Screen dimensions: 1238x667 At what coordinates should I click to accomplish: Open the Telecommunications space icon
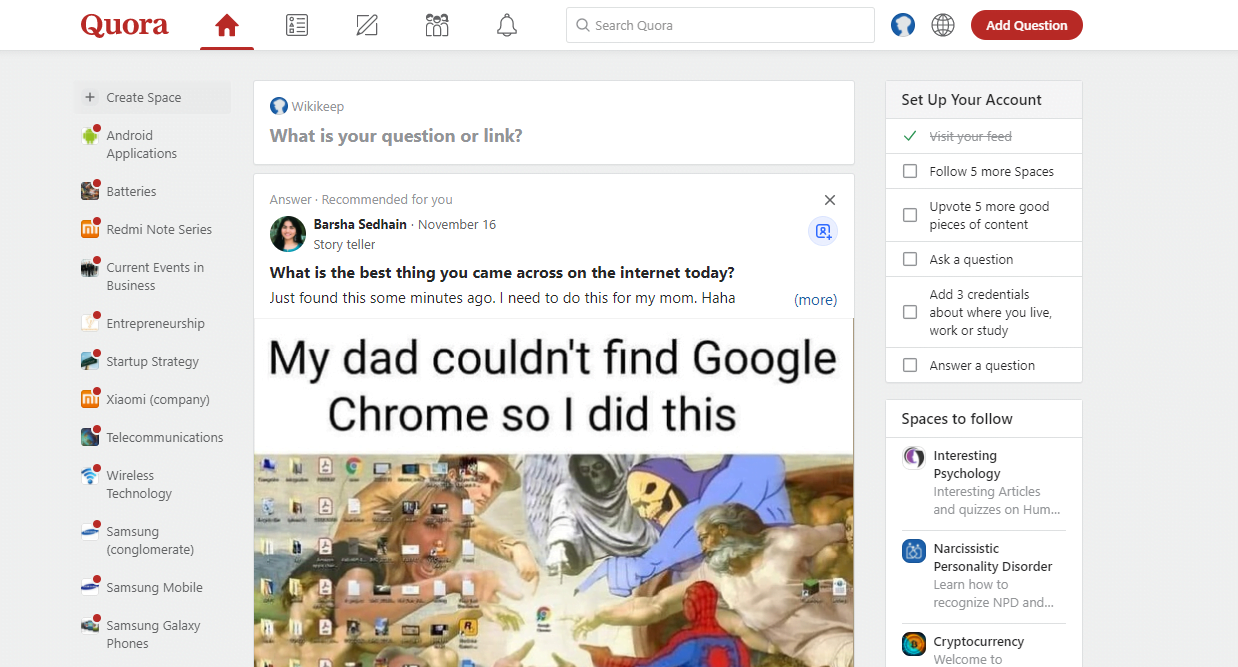90,437
